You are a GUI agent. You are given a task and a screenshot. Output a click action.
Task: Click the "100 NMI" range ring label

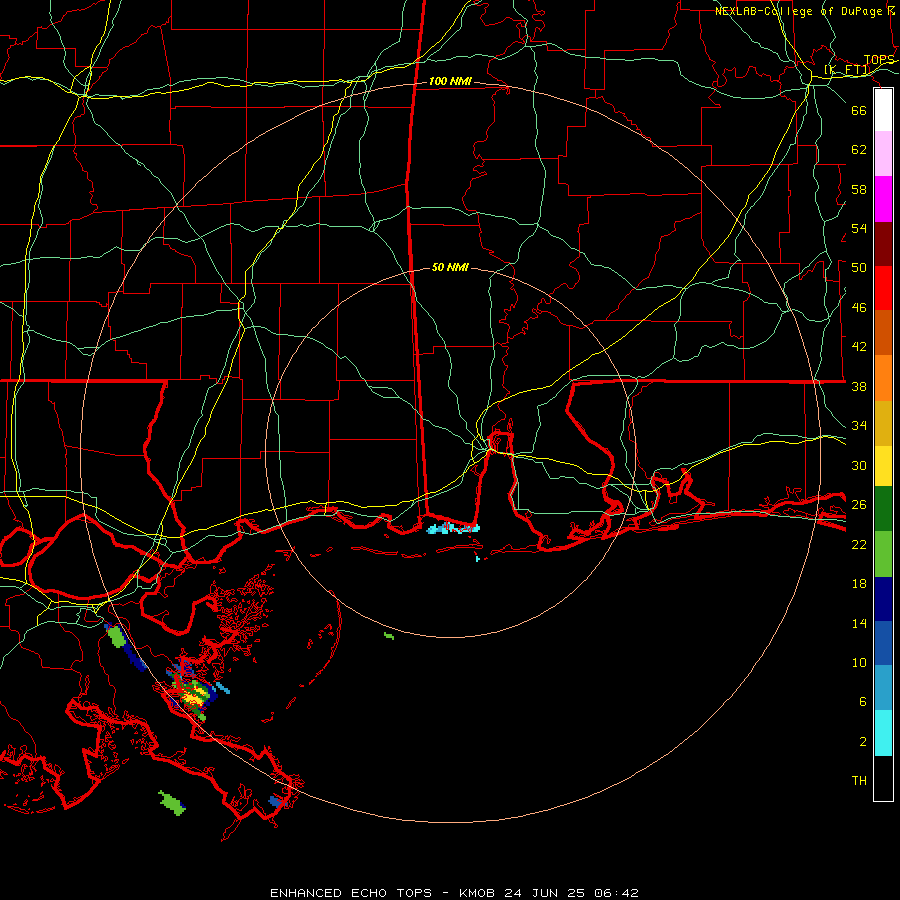tap(450, 82)
